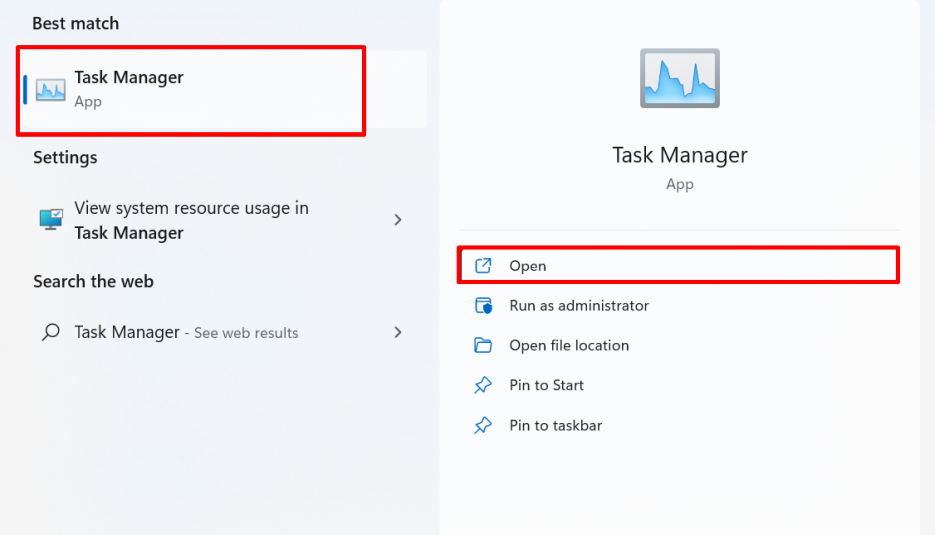935x535 pixels.
Task: Expand the Task Manager web results chevron
Action: tap(398, 332)
